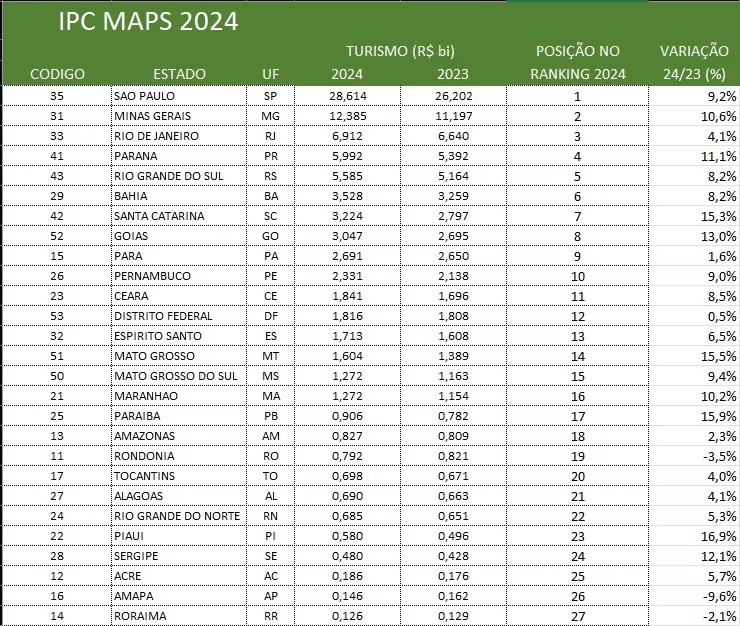Click the TOCANTINS state cell
740x626 pixels.
pyautogui.click(x=179, y=476)
